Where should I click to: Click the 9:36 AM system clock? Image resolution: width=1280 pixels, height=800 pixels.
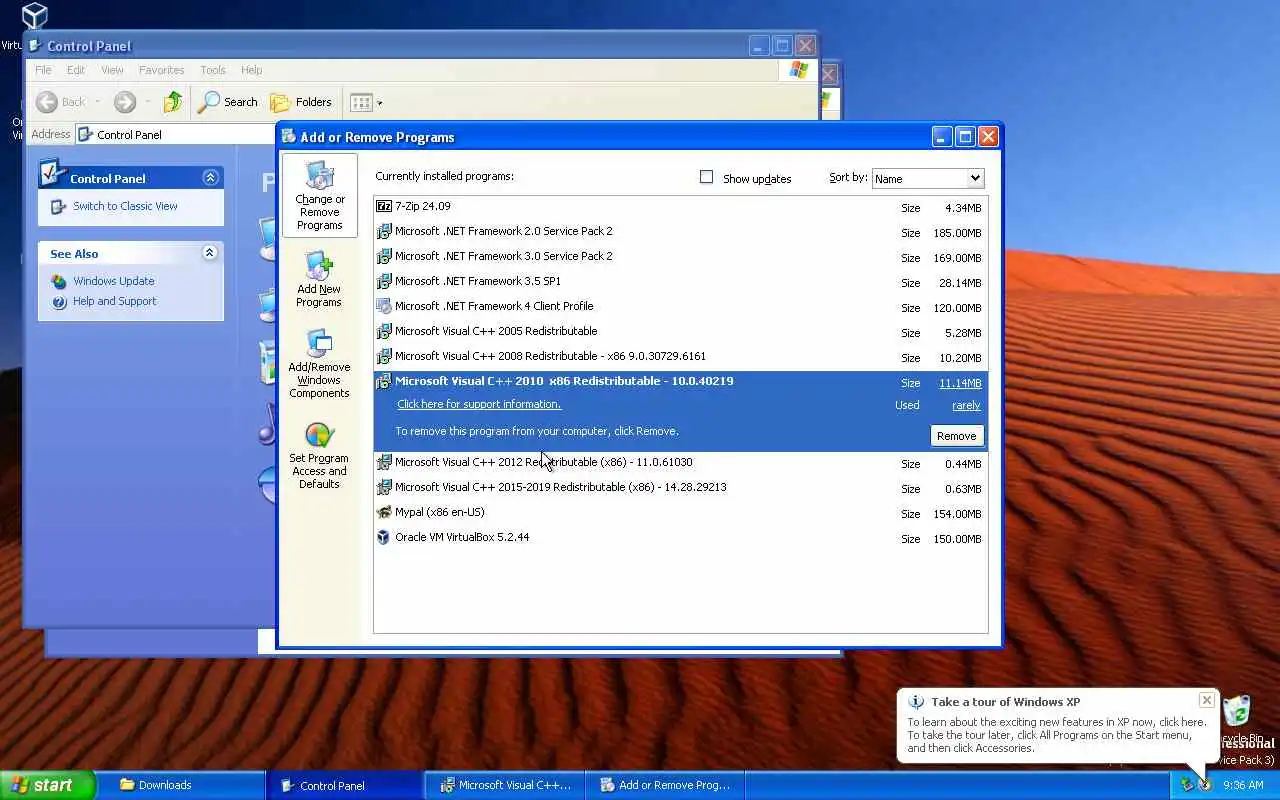[x=1245, y=785]
